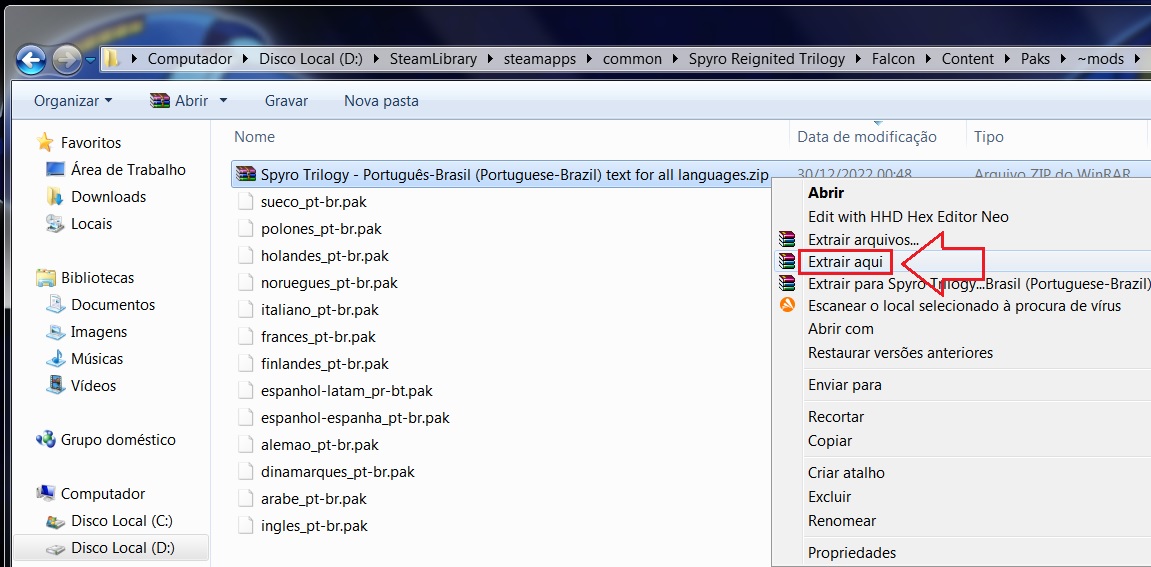Select SteamLibrary in the address path
1151x567 pixels.
tap(433, 59)
